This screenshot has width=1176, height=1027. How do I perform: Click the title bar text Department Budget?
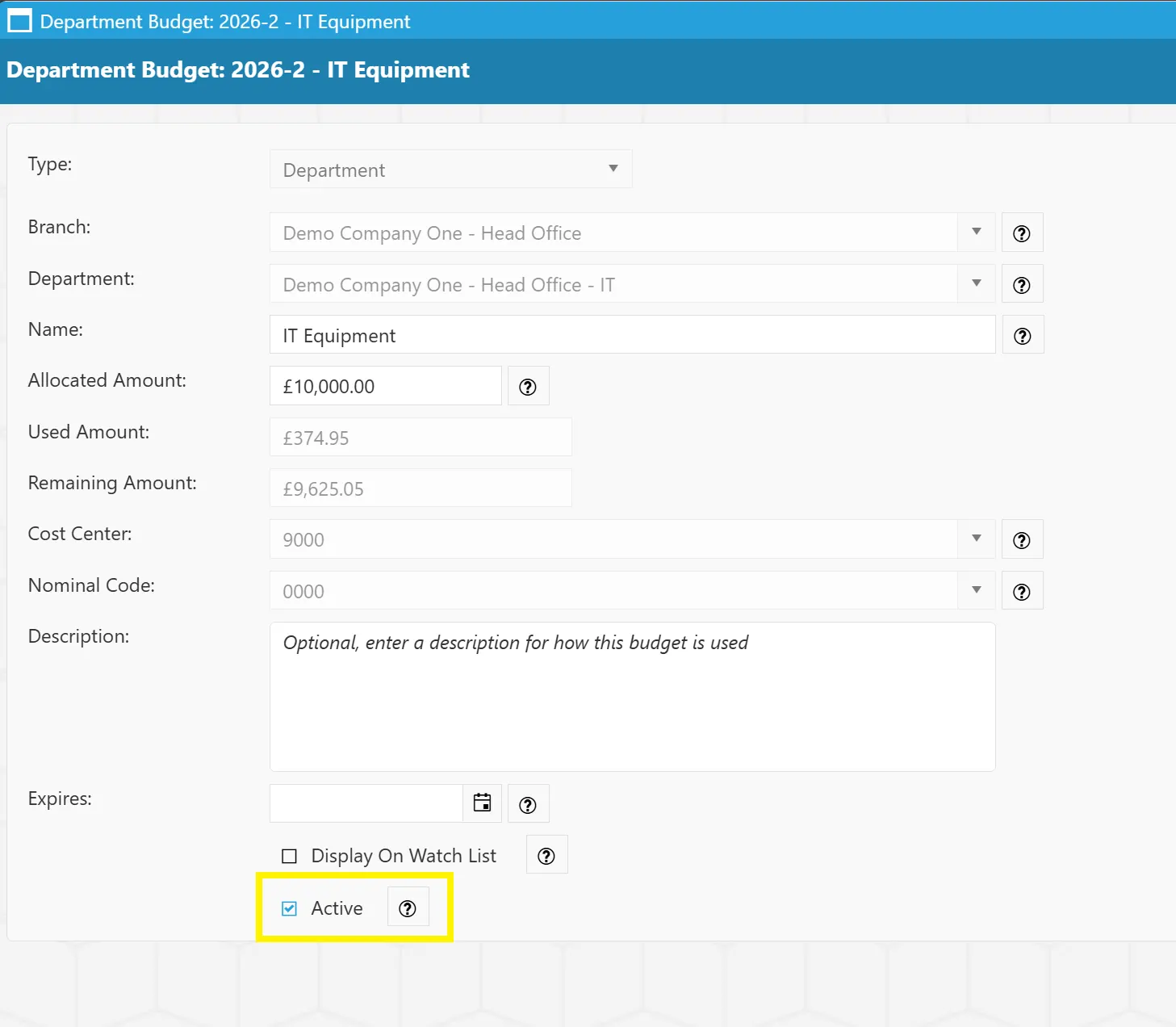click(x=225, y=22)
